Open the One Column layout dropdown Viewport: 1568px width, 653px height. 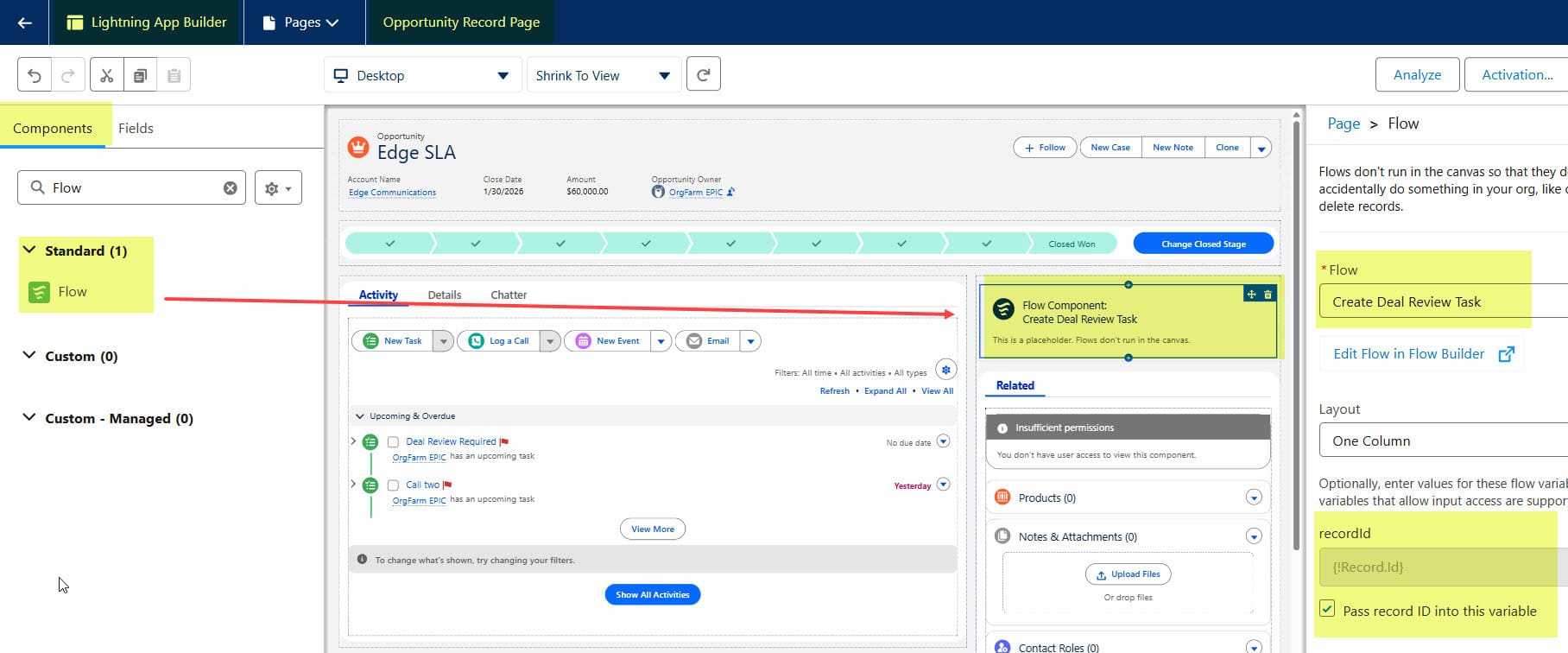click(x=1443, y=440)
